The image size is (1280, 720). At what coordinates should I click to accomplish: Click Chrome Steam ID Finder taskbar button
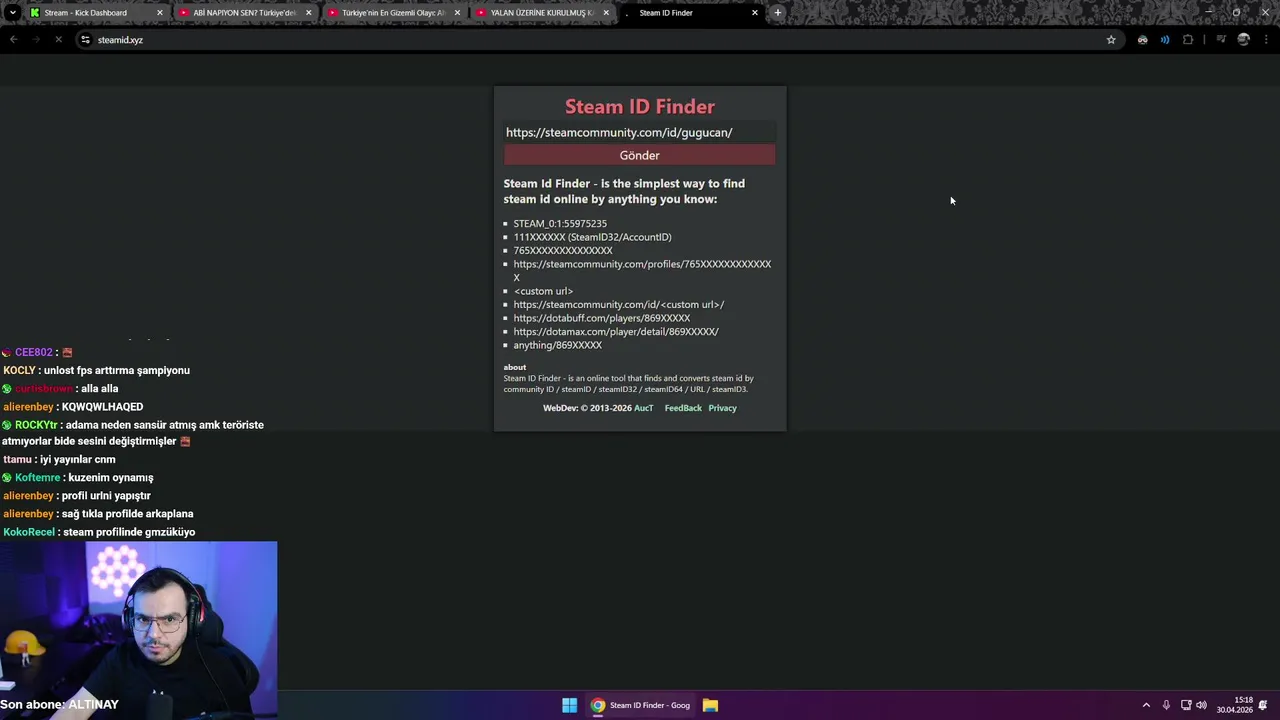click(x=640, y=705)
